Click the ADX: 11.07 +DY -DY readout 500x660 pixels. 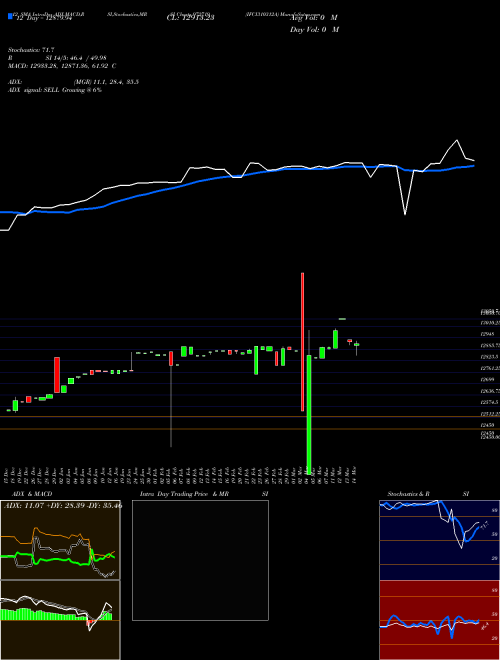pos(63,505)
